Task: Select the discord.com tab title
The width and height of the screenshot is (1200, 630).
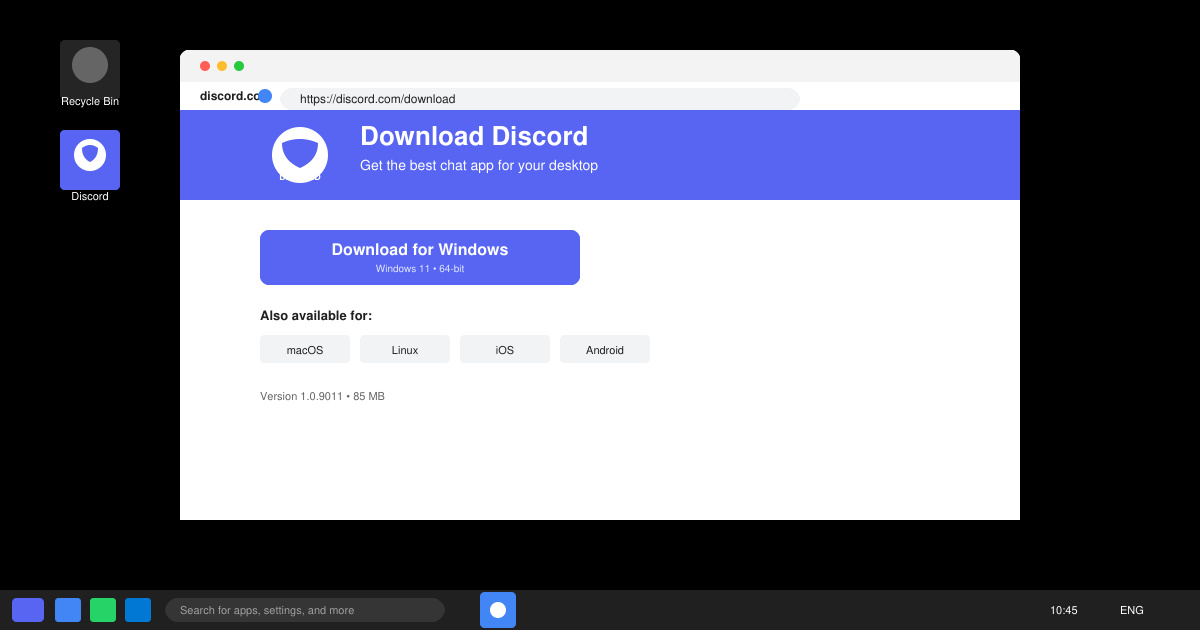Action: tap(229, 96)
